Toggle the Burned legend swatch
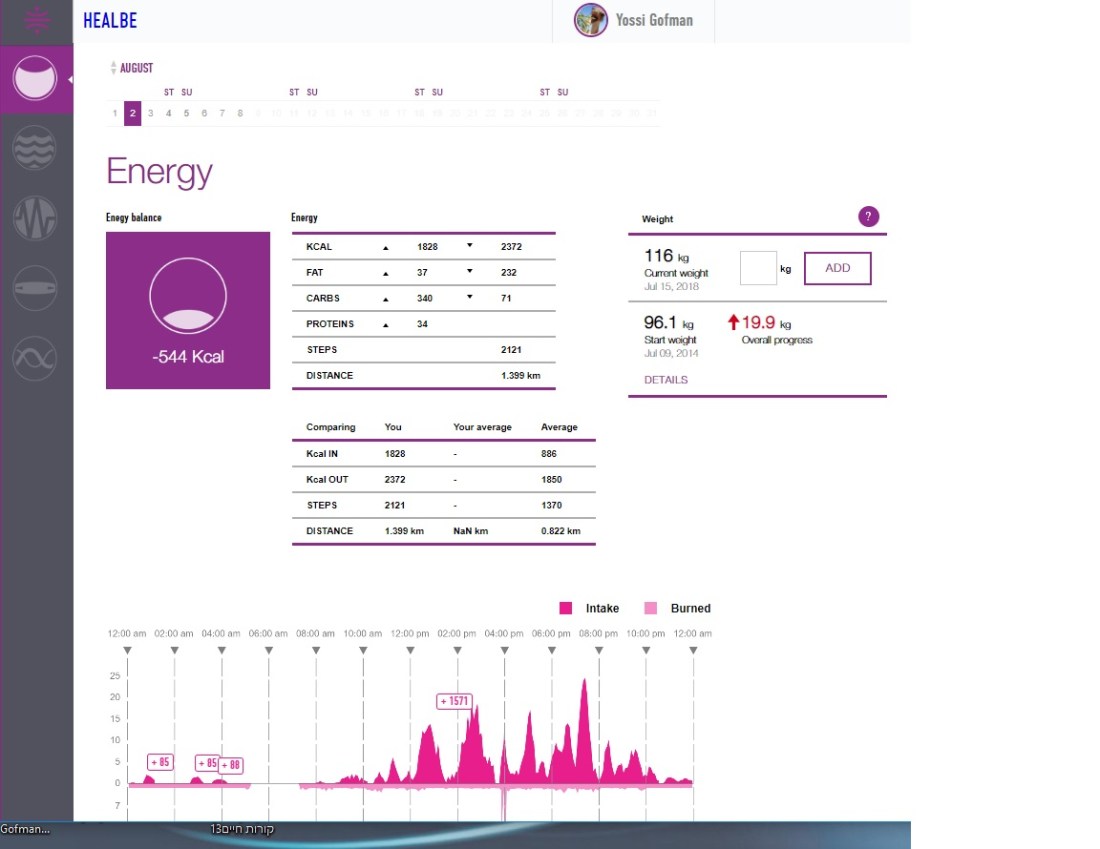The image size is (1100, 849). 651,608
